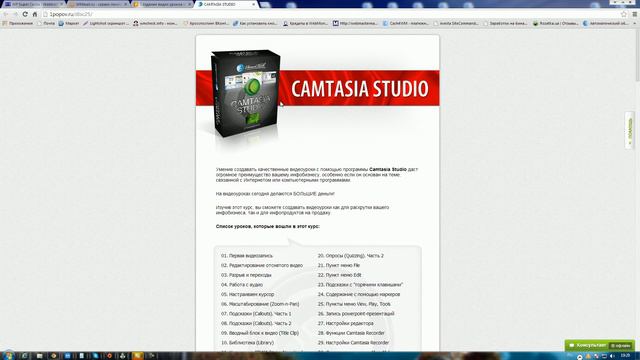Click lesson 03. Разрыв и переходы
The height and width of the screenshot is (360, 640).
click(x=246, y=275)
